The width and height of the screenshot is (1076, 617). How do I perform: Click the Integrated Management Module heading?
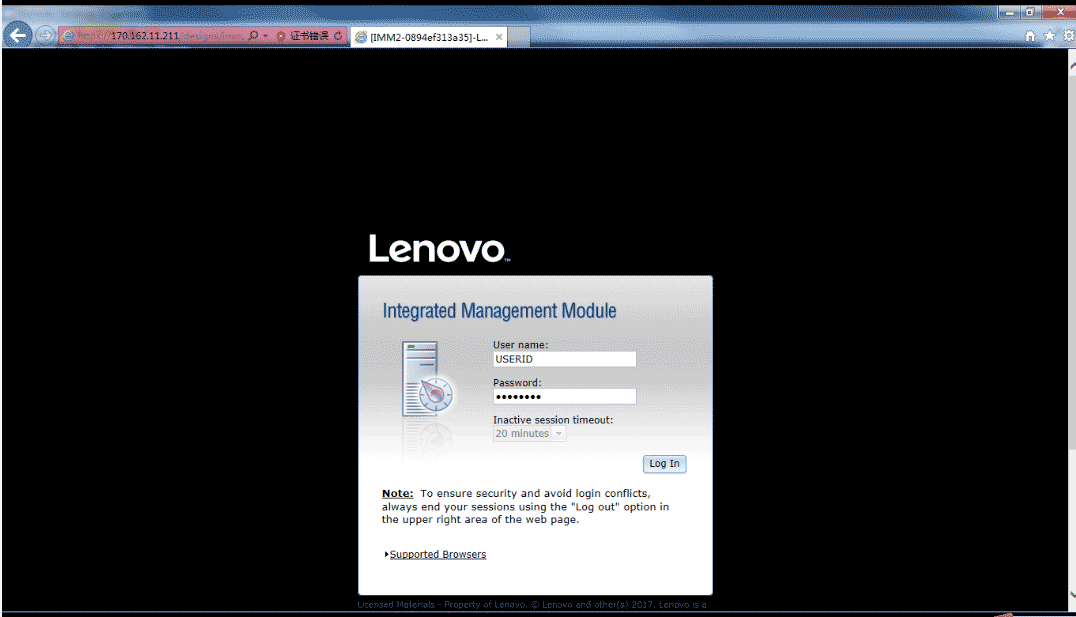point(500,311)
